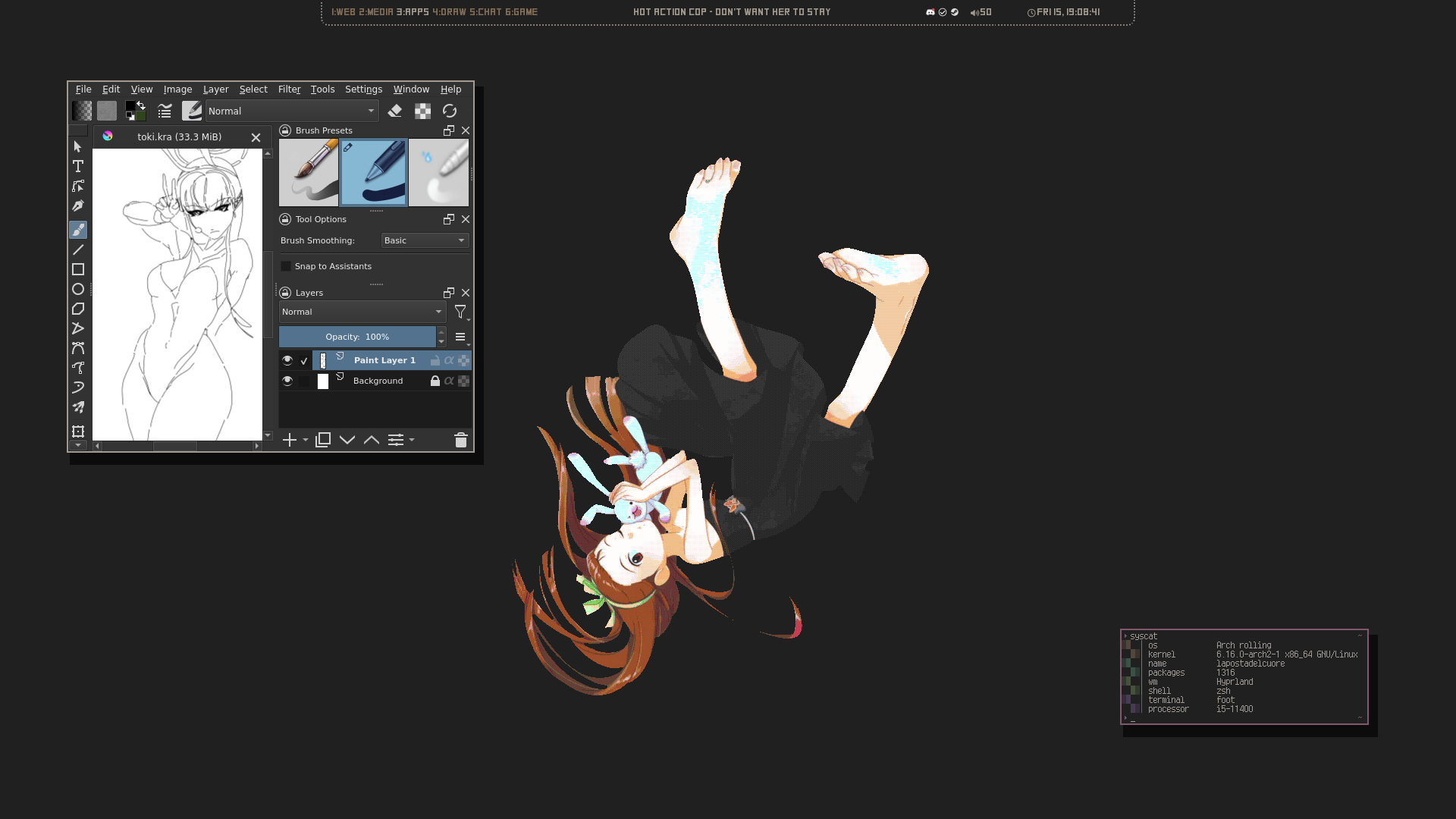
Task: Open Brush Smoothing Basic dropdown
Action: click(425, 240)
